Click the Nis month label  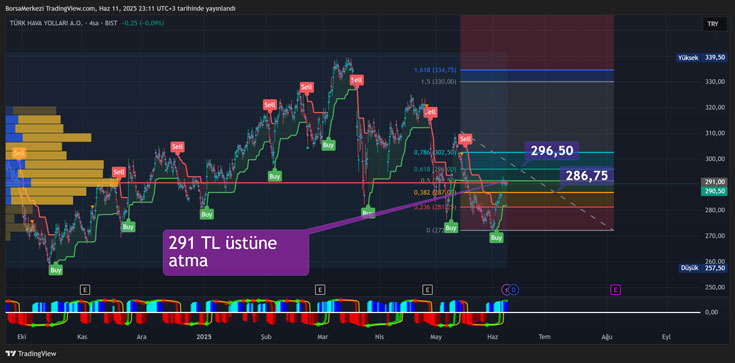[x=379, y=337]
